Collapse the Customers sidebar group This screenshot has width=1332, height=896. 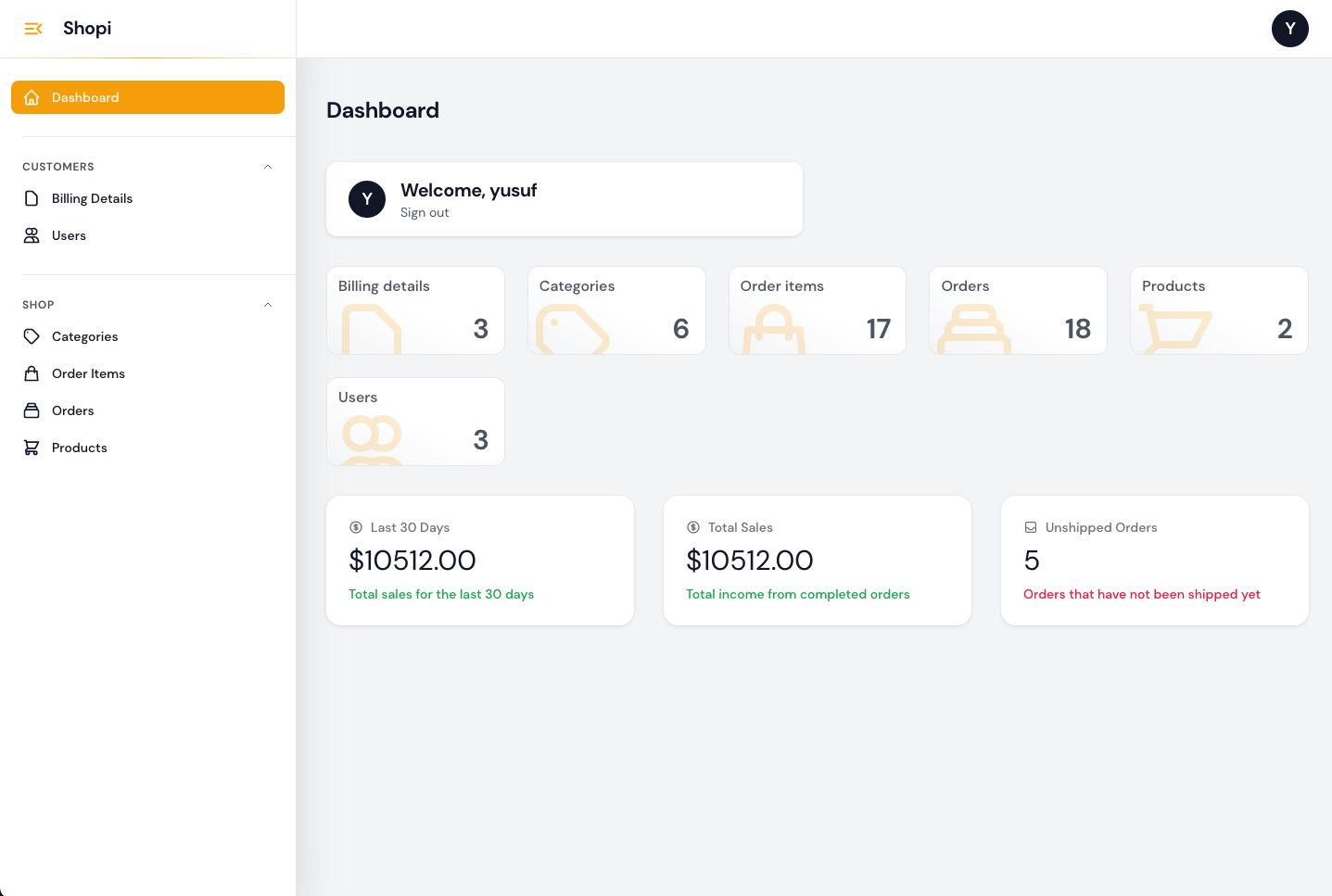[x=268, y=167]
